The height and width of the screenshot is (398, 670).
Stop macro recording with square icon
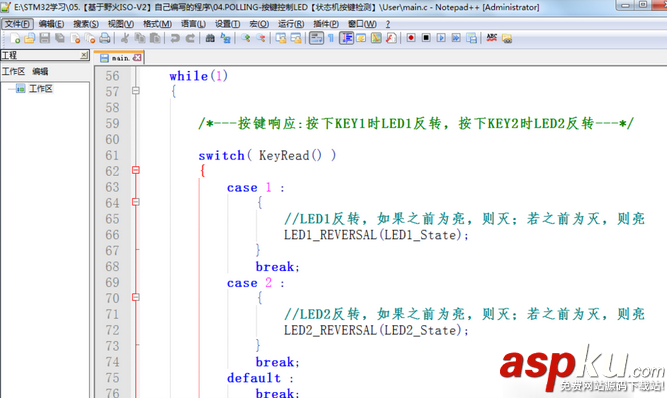pos(426,38)
